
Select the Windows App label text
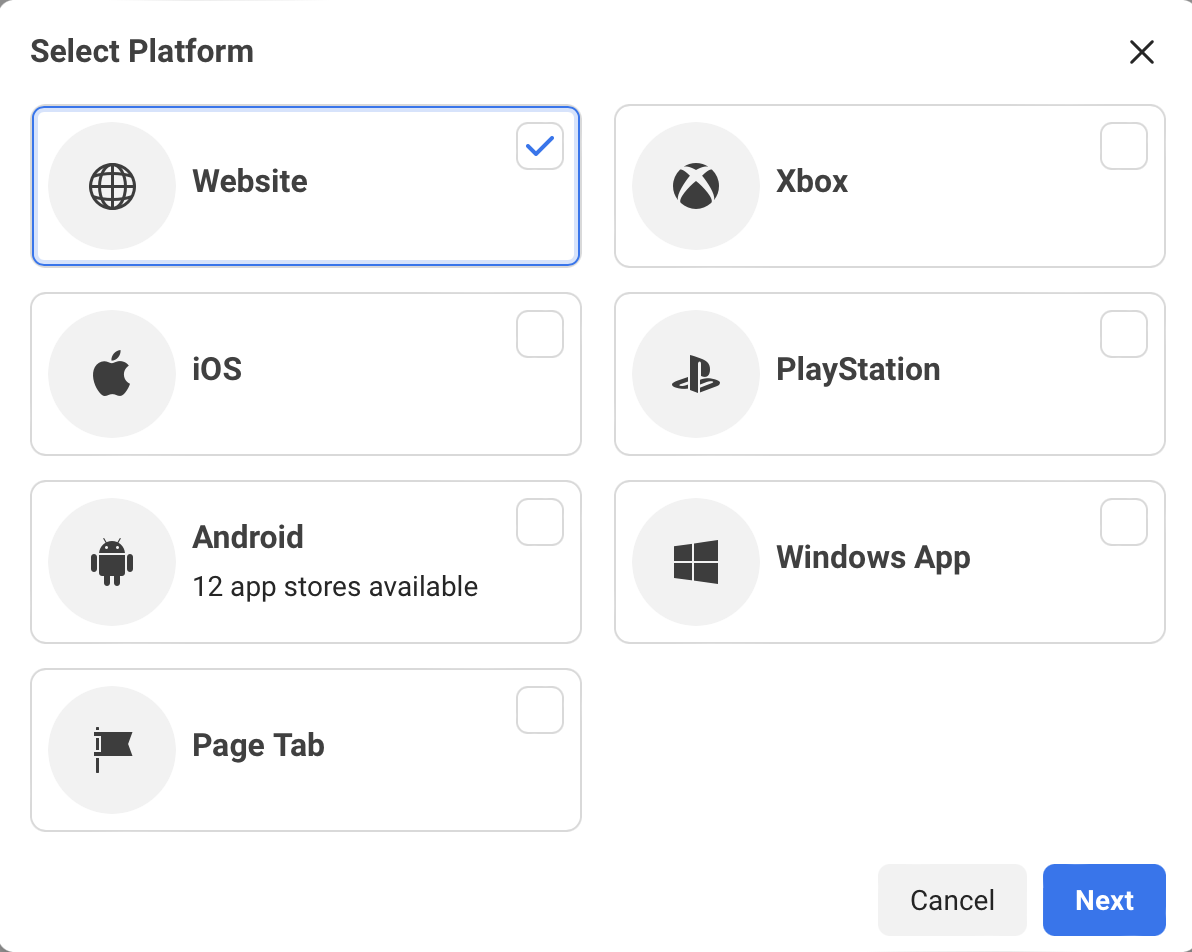(873, 557)
